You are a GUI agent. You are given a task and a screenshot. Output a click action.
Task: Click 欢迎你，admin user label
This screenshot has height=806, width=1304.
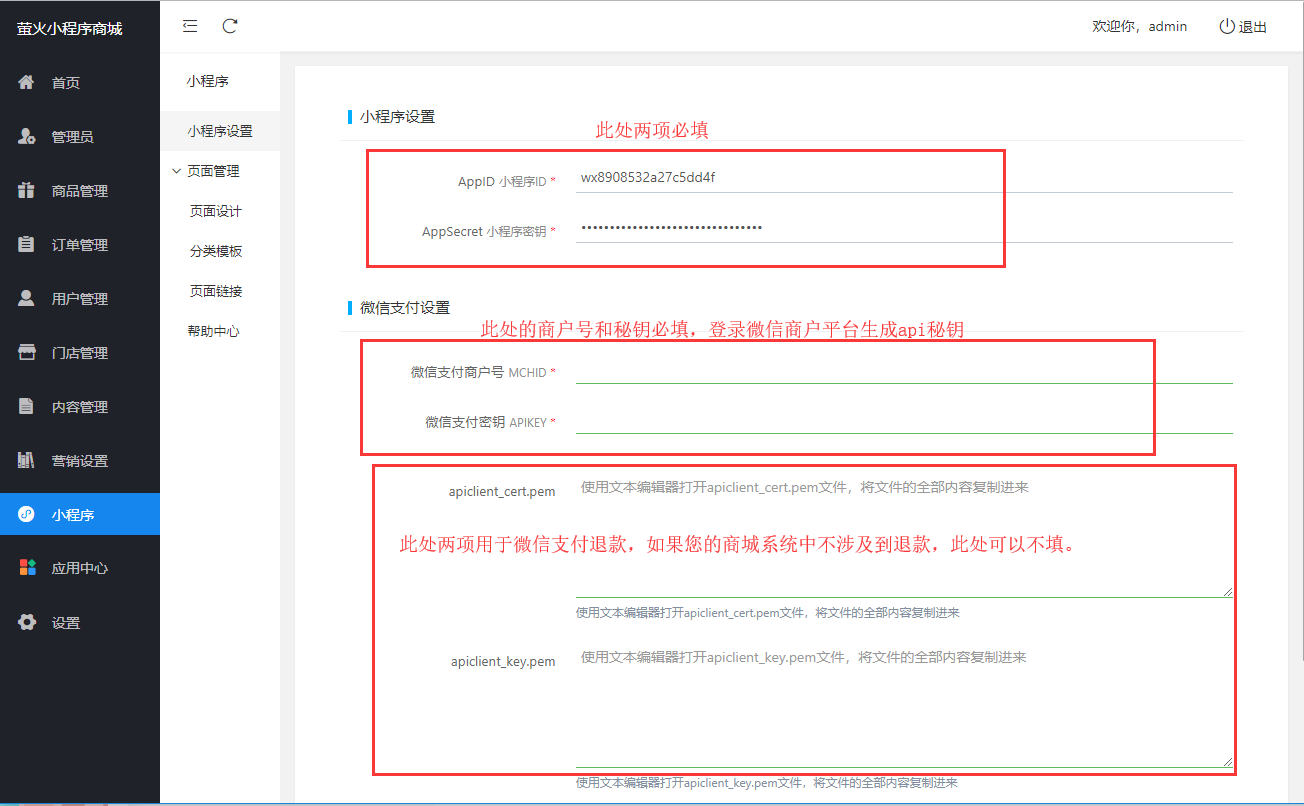coord(1139,27)
